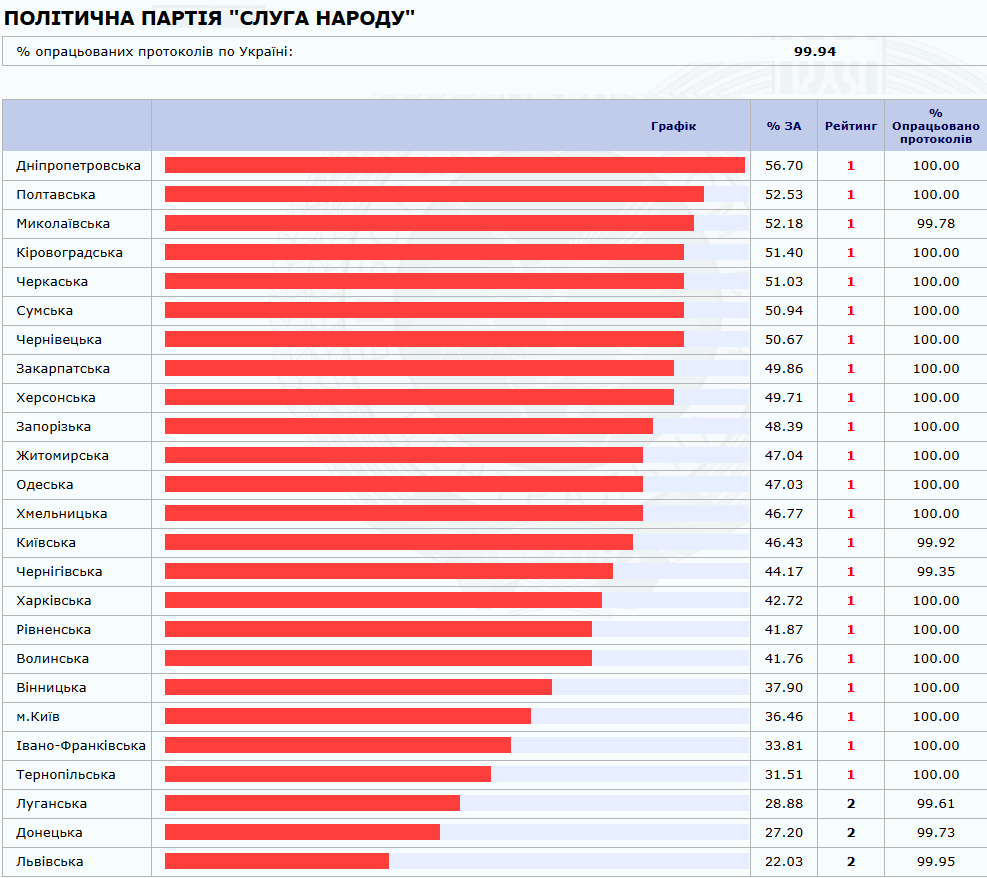
Task: Select the 33.81 percentage value
Action: pyautogui.click(x=784, y=745)
